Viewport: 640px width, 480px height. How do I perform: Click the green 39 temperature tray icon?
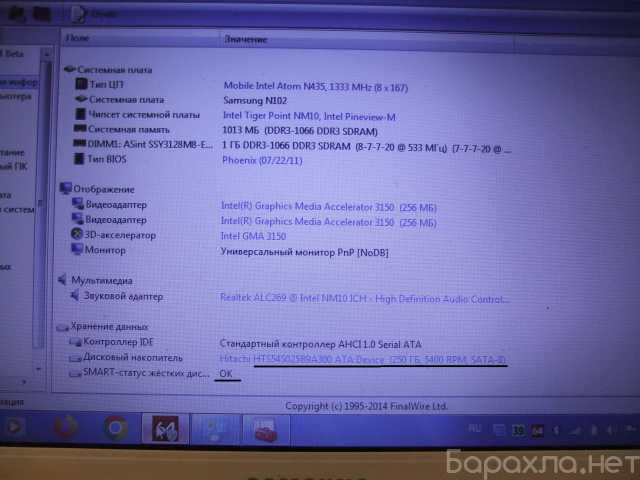[518, 430]
